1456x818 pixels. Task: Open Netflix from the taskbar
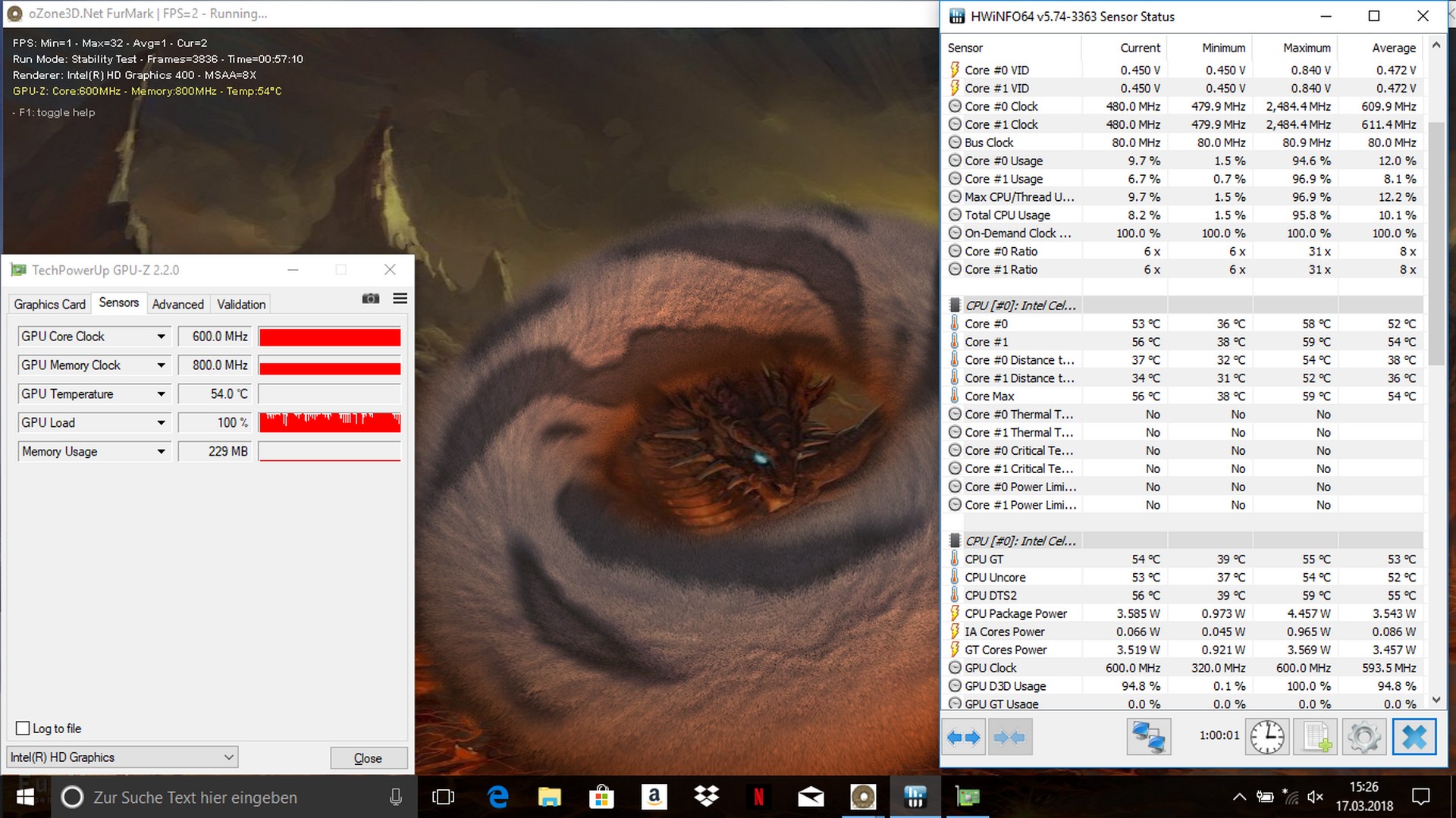coord(758,797)
